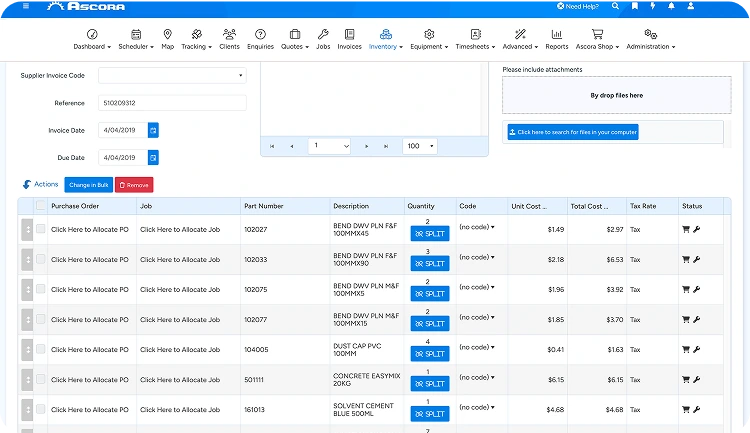Open the Ascora Shop menu
750x433 pixels.
tap(597, 39)
